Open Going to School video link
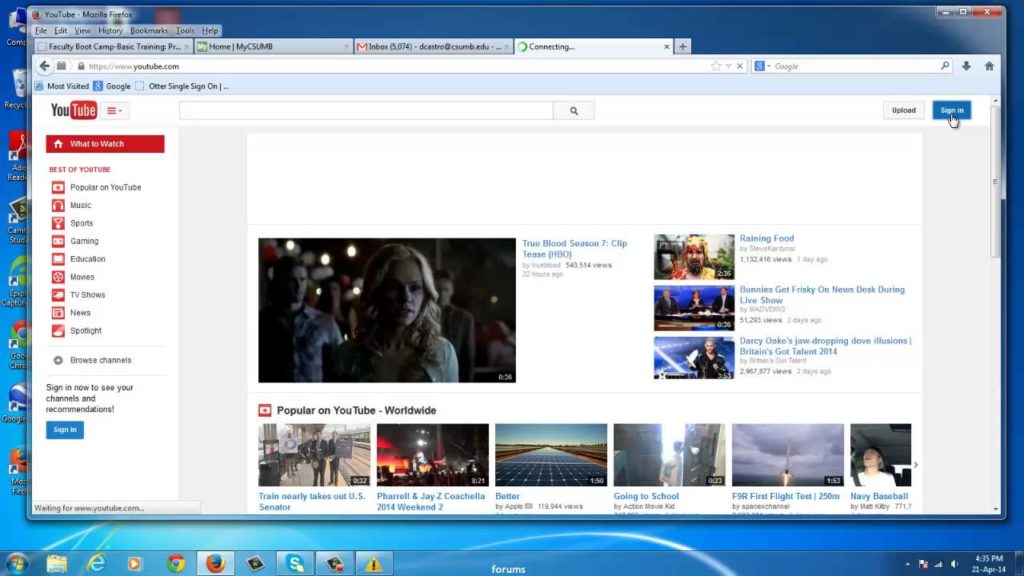The height and width of the screenshot is (576, 1024). click(646, 496)
